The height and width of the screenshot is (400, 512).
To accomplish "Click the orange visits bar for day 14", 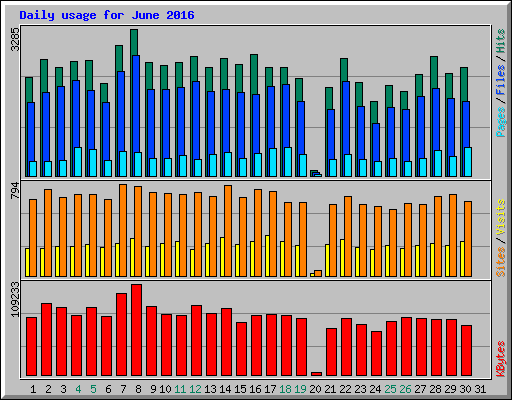I will 228,231.
